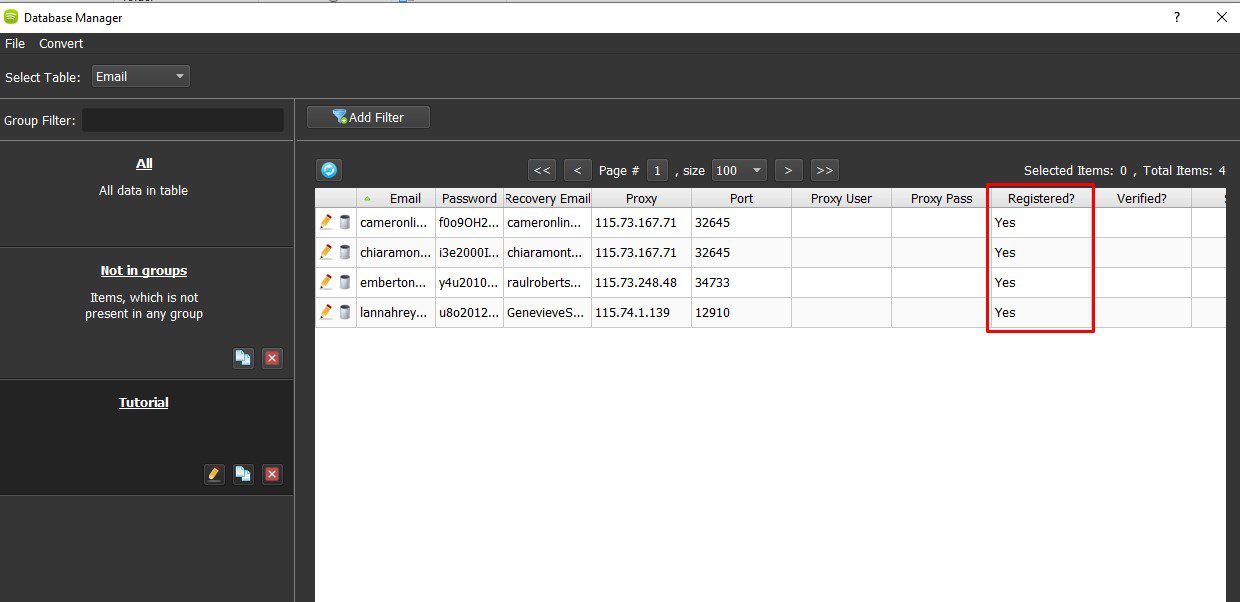Sort by the Proxy User column header
The image size is (1240, 602).
842,198
